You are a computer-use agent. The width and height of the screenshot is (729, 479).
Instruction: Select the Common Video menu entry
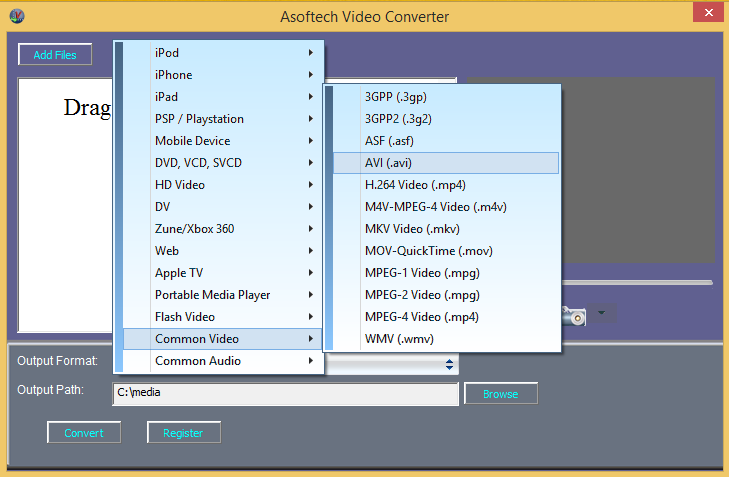[223, 339]
